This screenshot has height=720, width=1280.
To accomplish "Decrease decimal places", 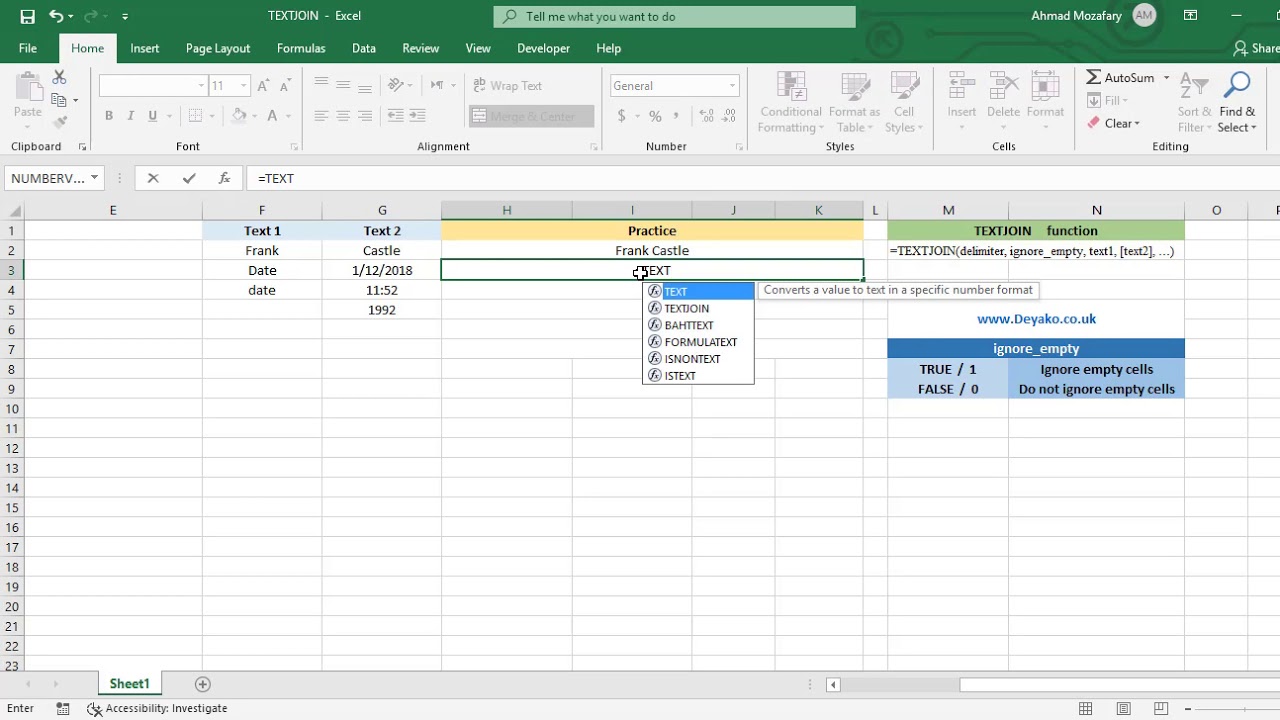I will [729, 116].
